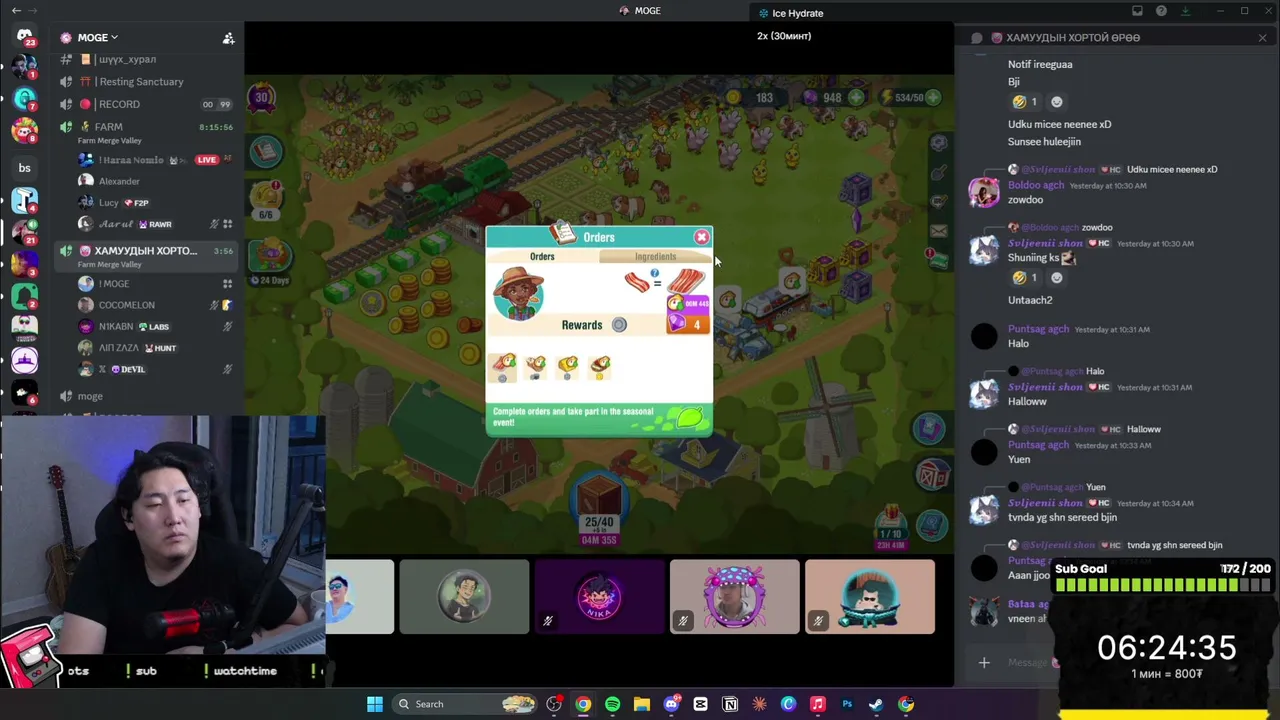Select the third order thumbnail under Rewards
This screenshot has height=720, width=1280.
pos(568,366)
